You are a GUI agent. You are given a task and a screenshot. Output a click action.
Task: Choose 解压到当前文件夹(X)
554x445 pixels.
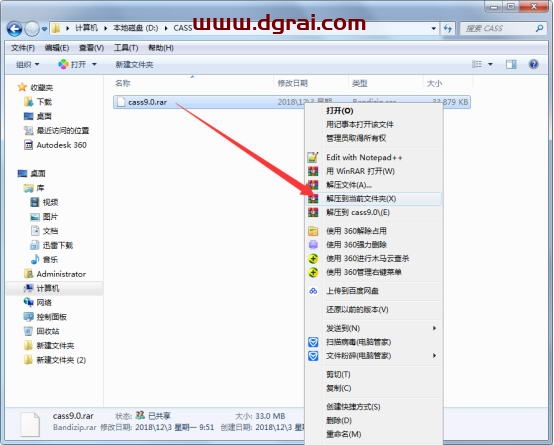[x=374, y=199]
